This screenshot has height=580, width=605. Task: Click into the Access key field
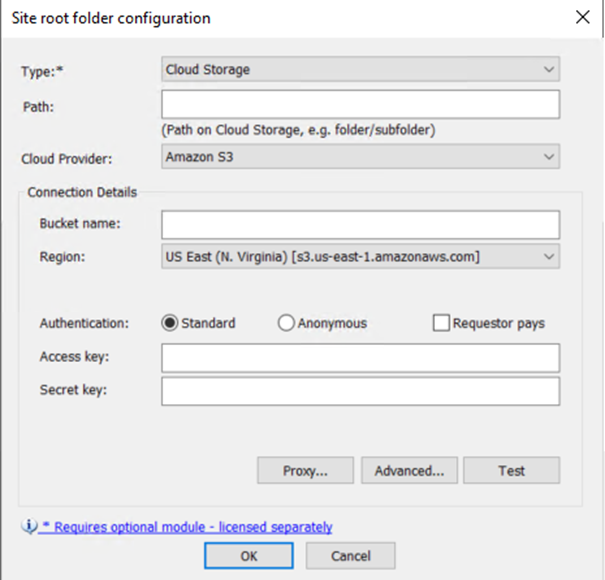tap(360, 358)
